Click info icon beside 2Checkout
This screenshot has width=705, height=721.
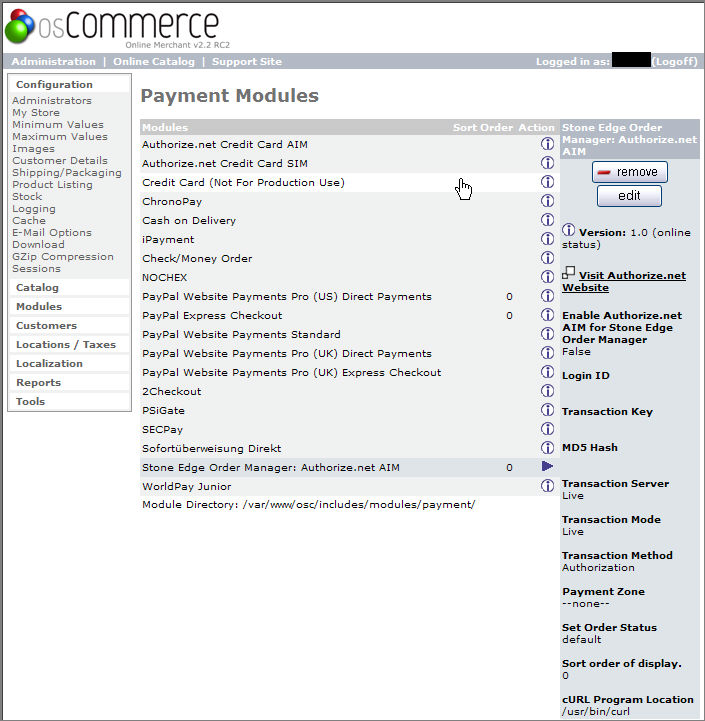click(547, 391)
